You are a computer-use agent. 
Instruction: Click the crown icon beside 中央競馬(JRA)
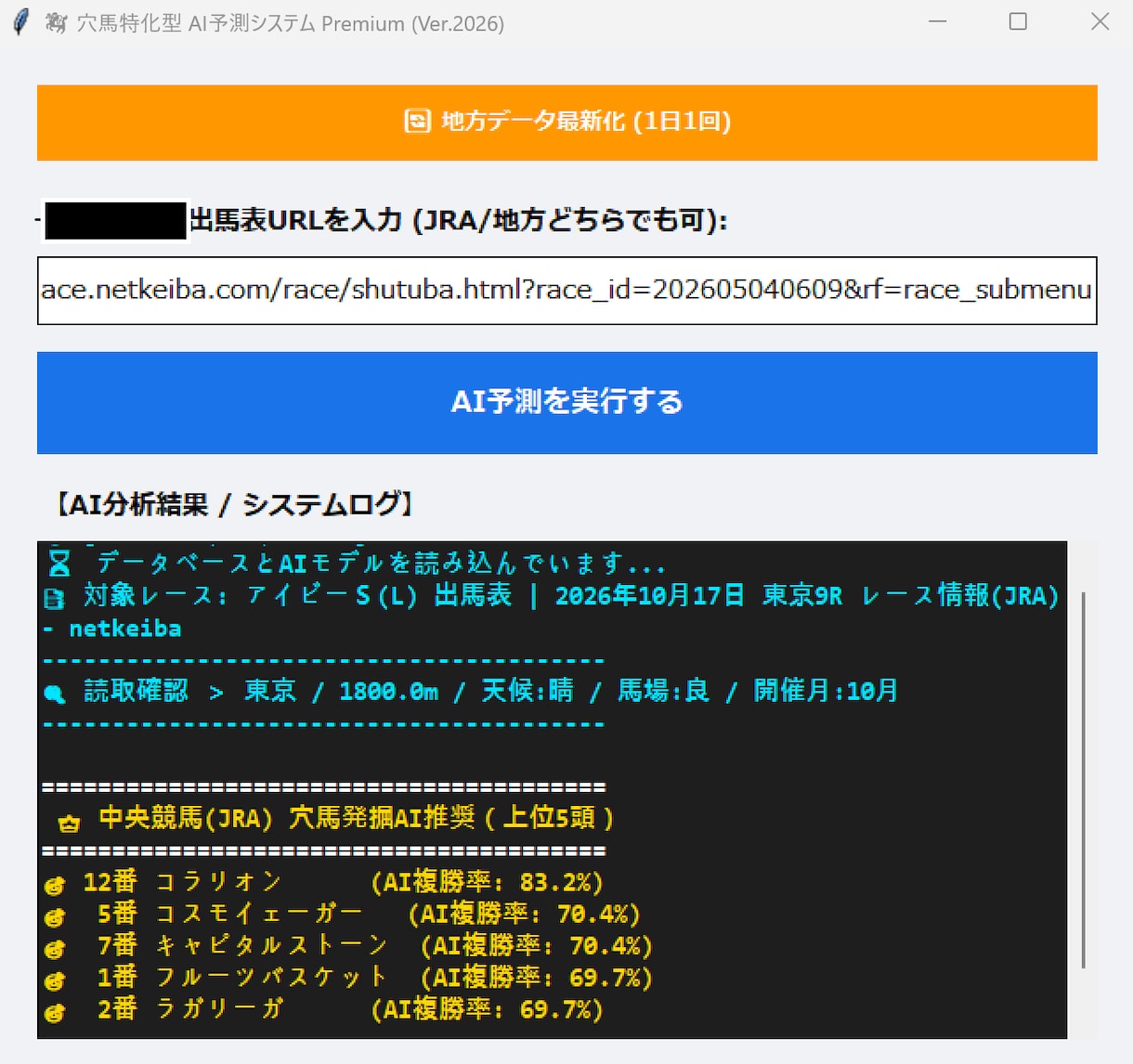[x=69, y=822]
